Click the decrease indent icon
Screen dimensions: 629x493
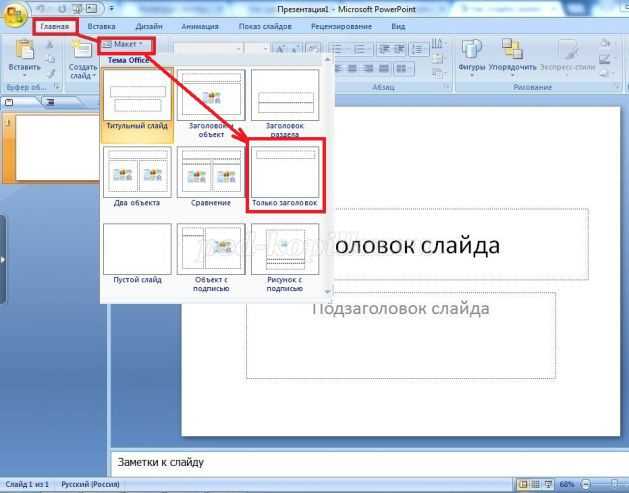pos(384,49)
